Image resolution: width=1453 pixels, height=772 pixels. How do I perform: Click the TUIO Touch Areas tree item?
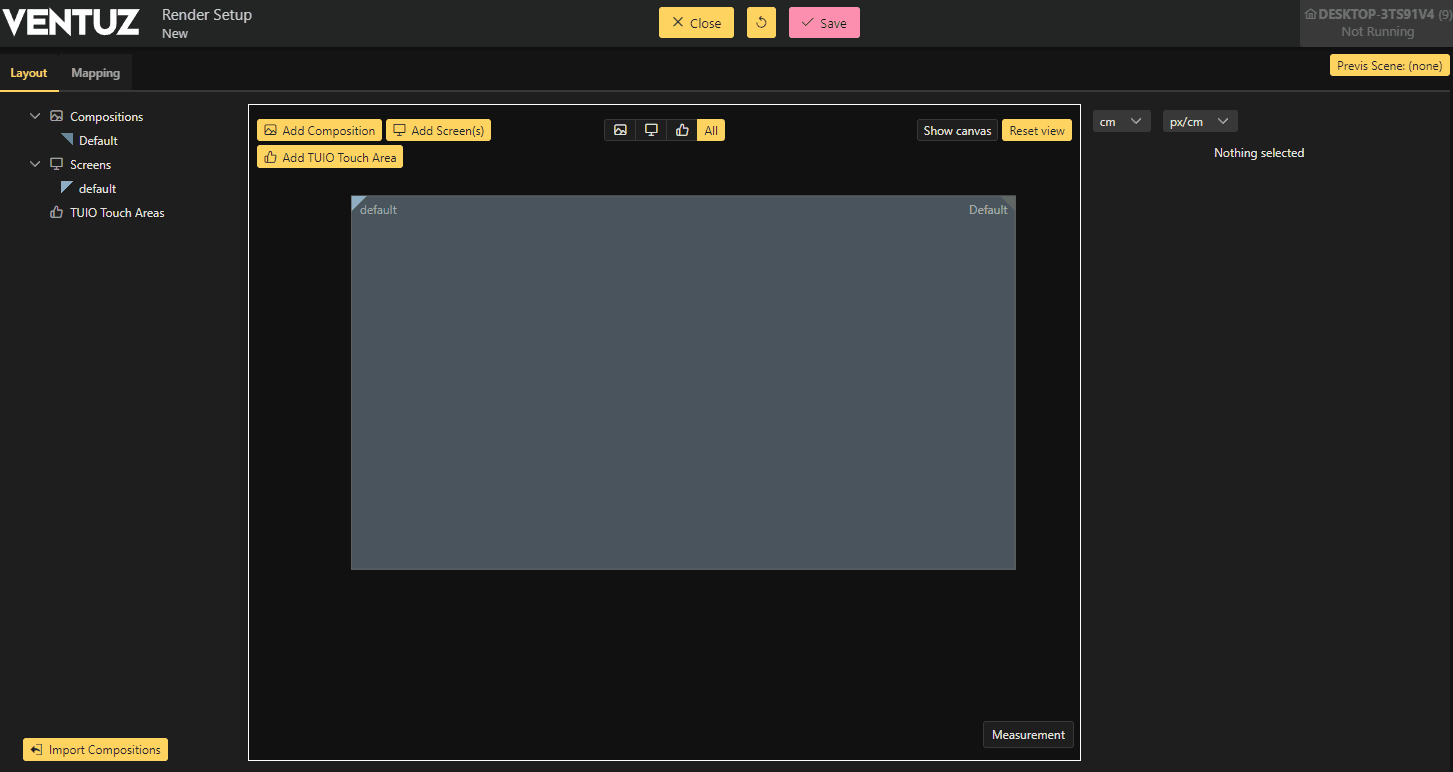[116, 213]
